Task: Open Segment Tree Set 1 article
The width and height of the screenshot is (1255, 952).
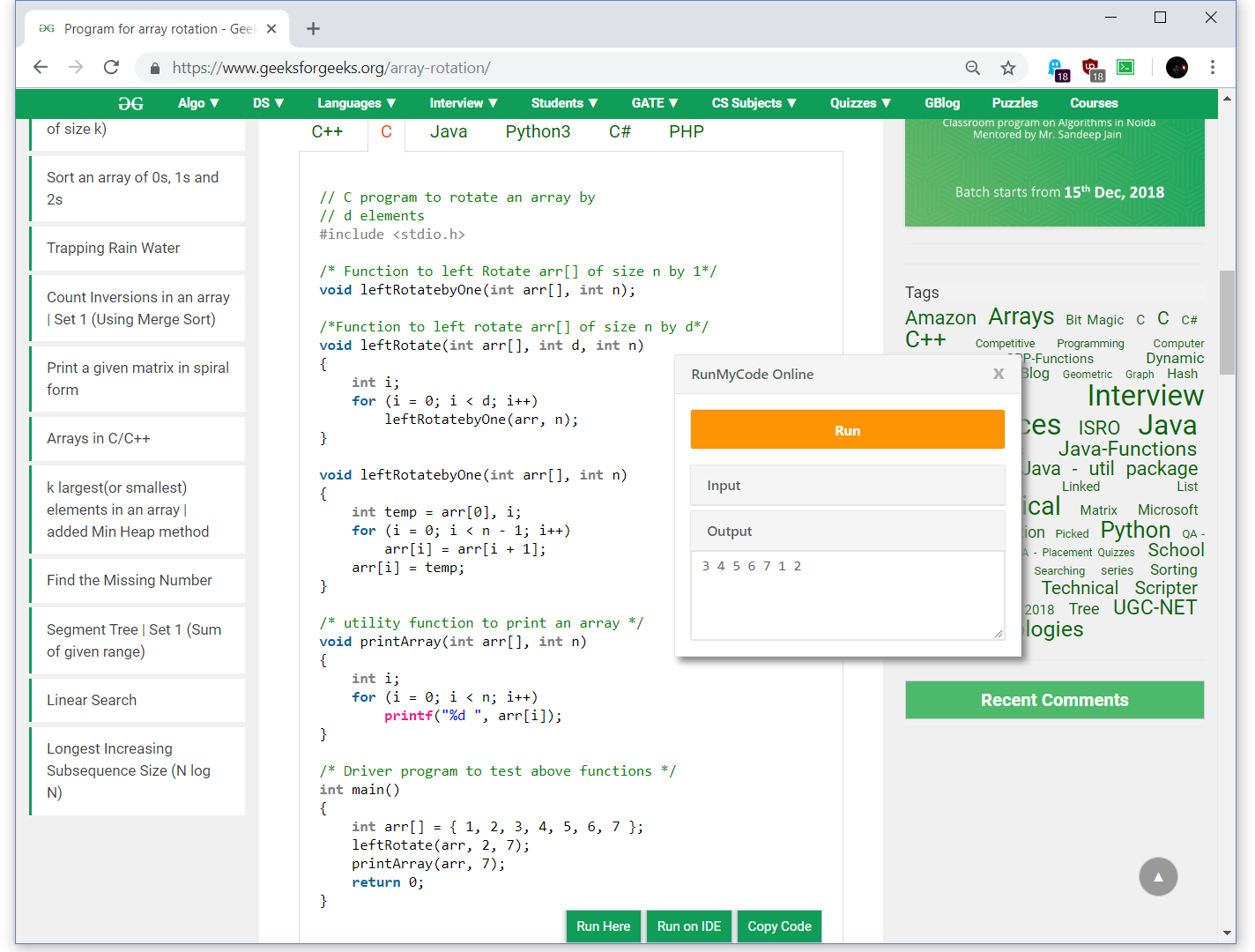Action: click(138, 641)
